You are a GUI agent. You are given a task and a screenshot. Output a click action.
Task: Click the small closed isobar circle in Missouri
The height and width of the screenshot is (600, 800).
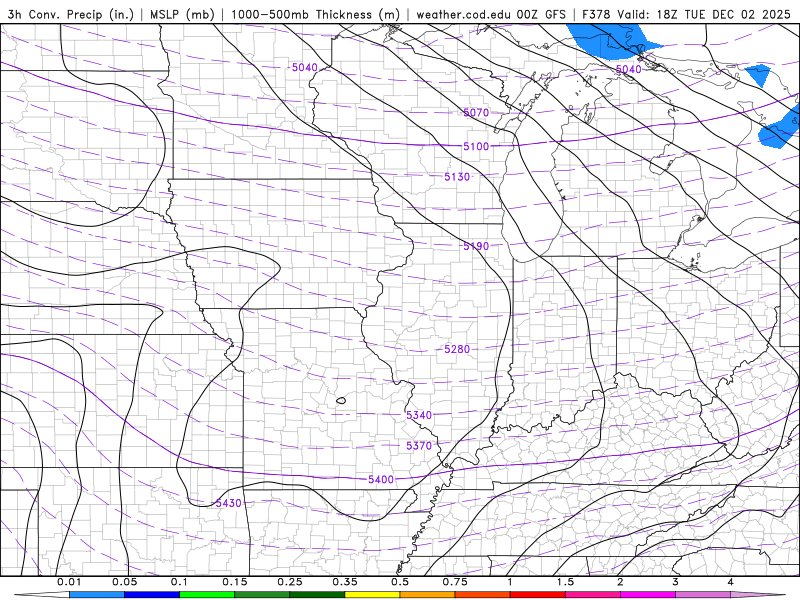point(341,401)
